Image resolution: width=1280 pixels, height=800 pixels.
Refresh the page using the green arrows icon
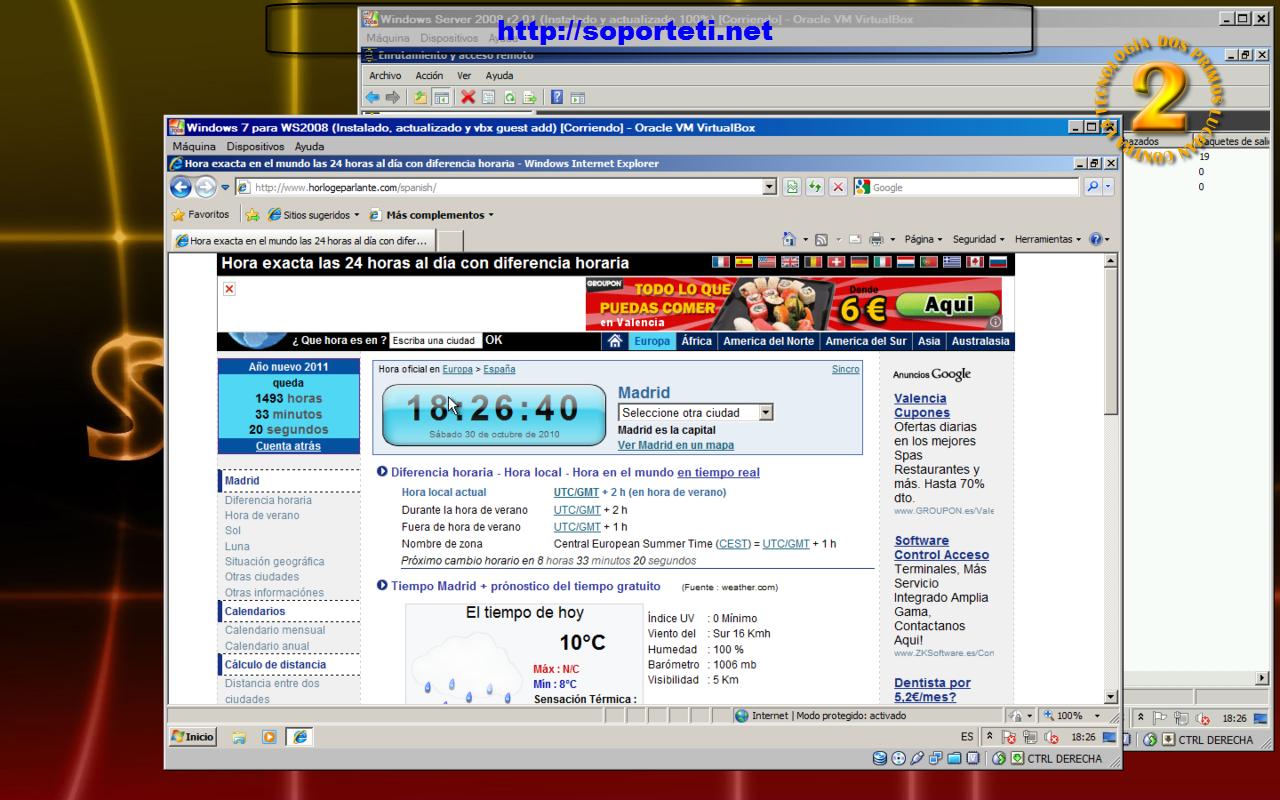click(815, 187)
